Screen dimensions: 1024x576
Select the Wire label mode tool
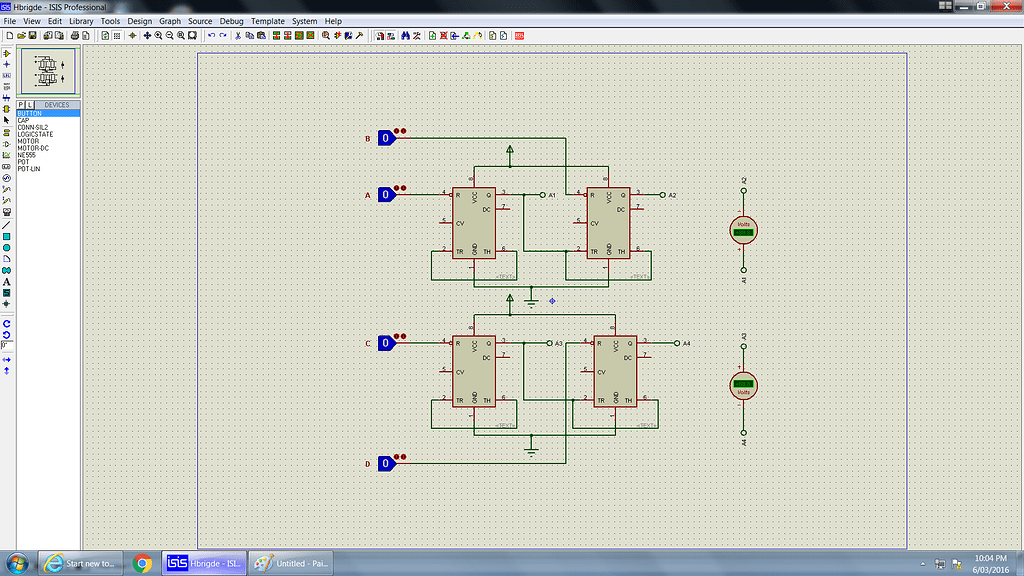tap(7, 75)
